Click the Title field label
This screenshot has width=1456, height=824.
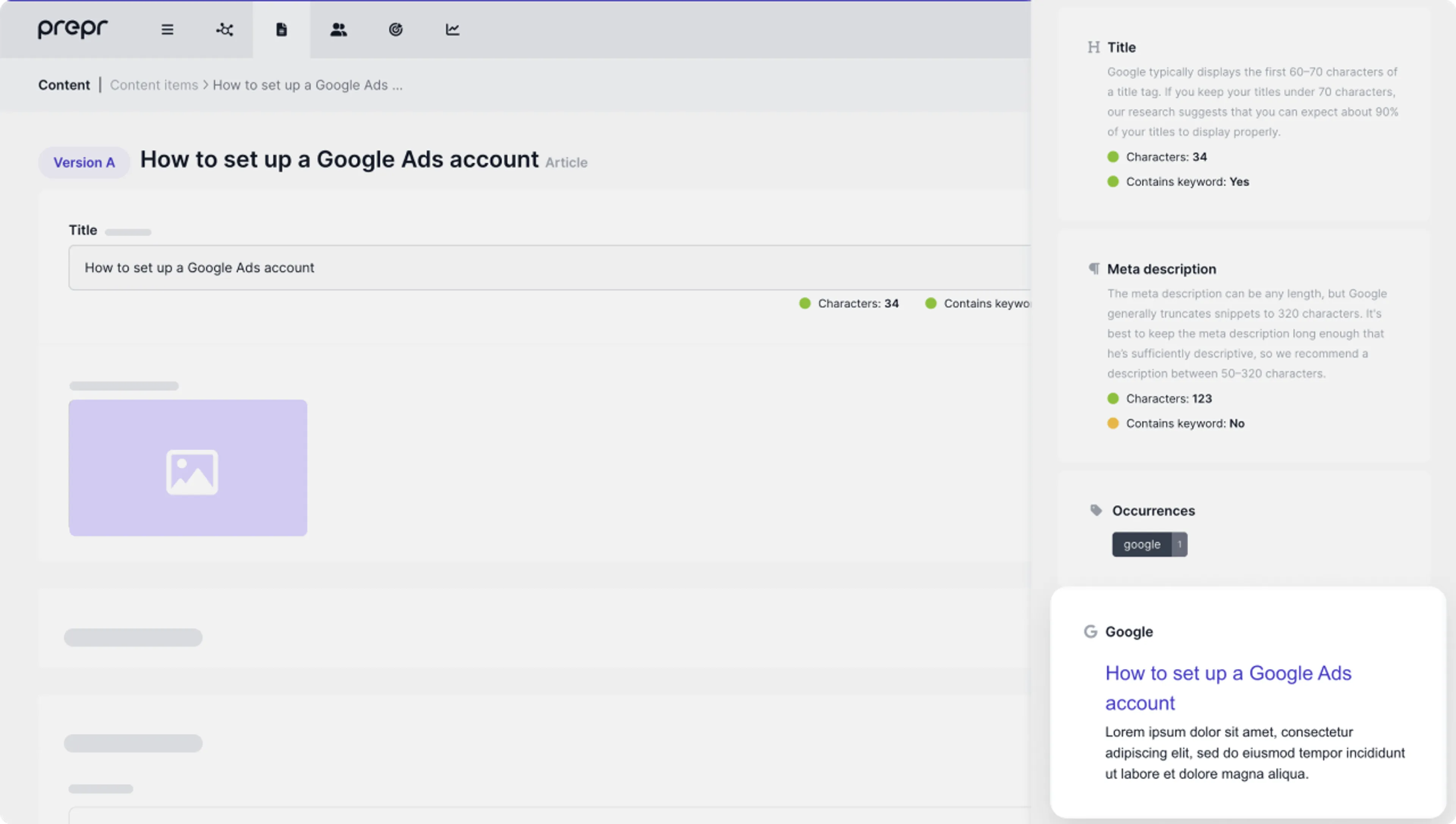coord(83,230)
